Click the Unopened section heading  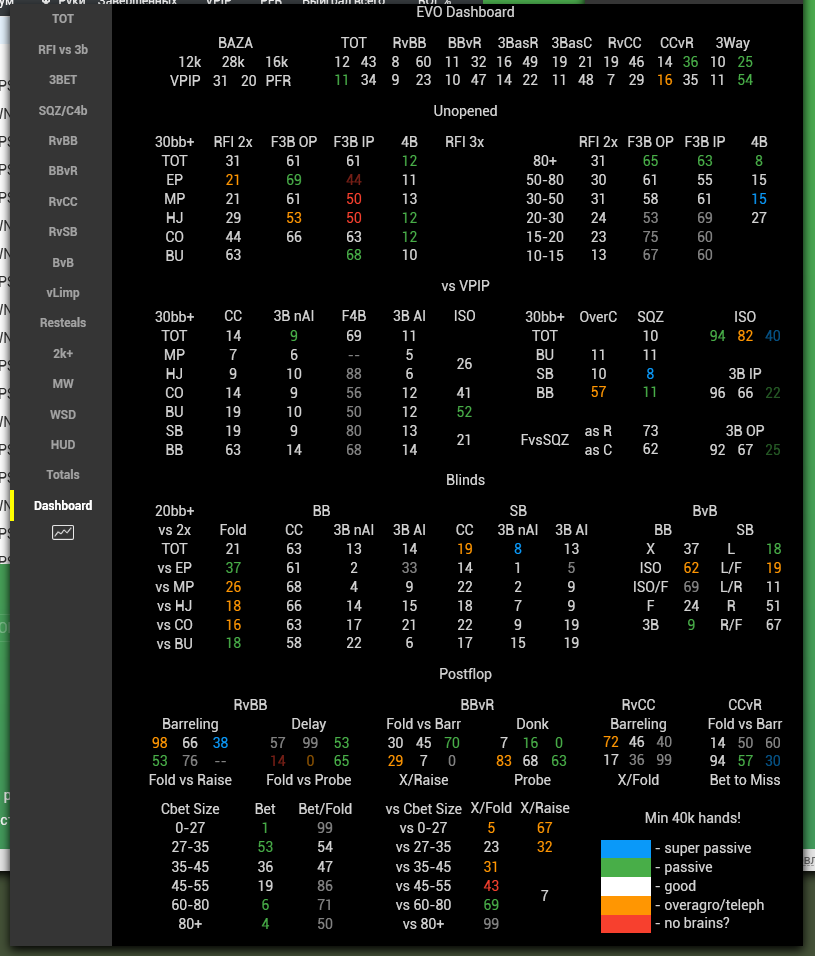465,111
